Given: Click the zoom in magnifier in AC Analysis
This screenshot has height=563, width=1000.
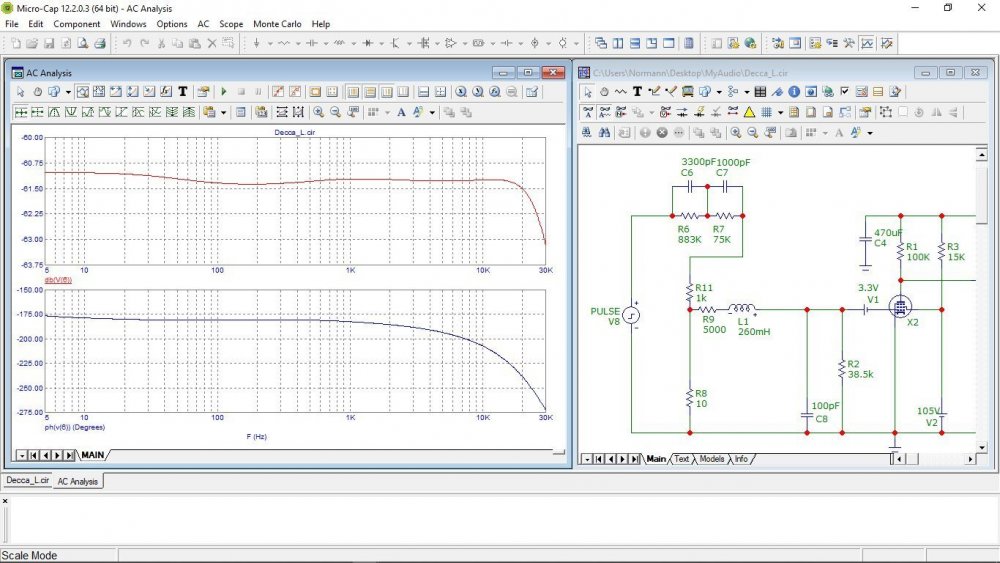Looking at the screenshot, I should pos(319,112).
